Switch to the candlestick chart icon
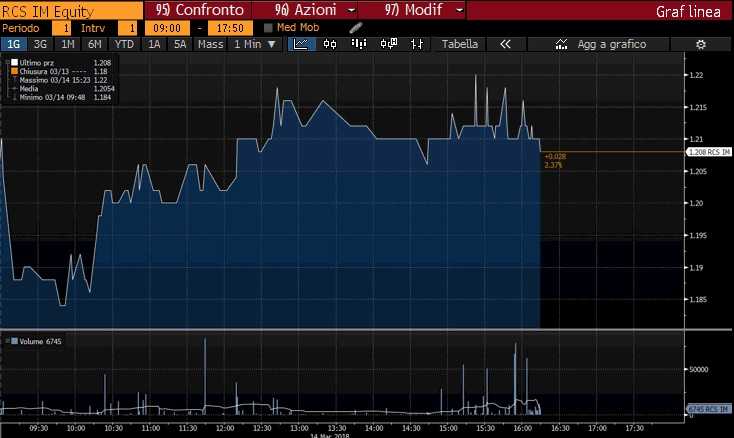Image resolution: width=734 pixels, height=438 pixels. (329, 45)
